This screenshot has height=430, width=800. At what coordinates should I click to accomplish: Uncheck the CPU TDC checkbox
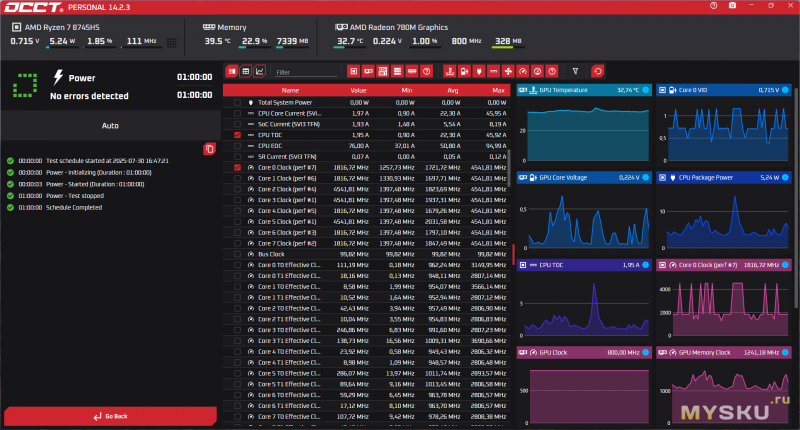(x=237, y=135)
